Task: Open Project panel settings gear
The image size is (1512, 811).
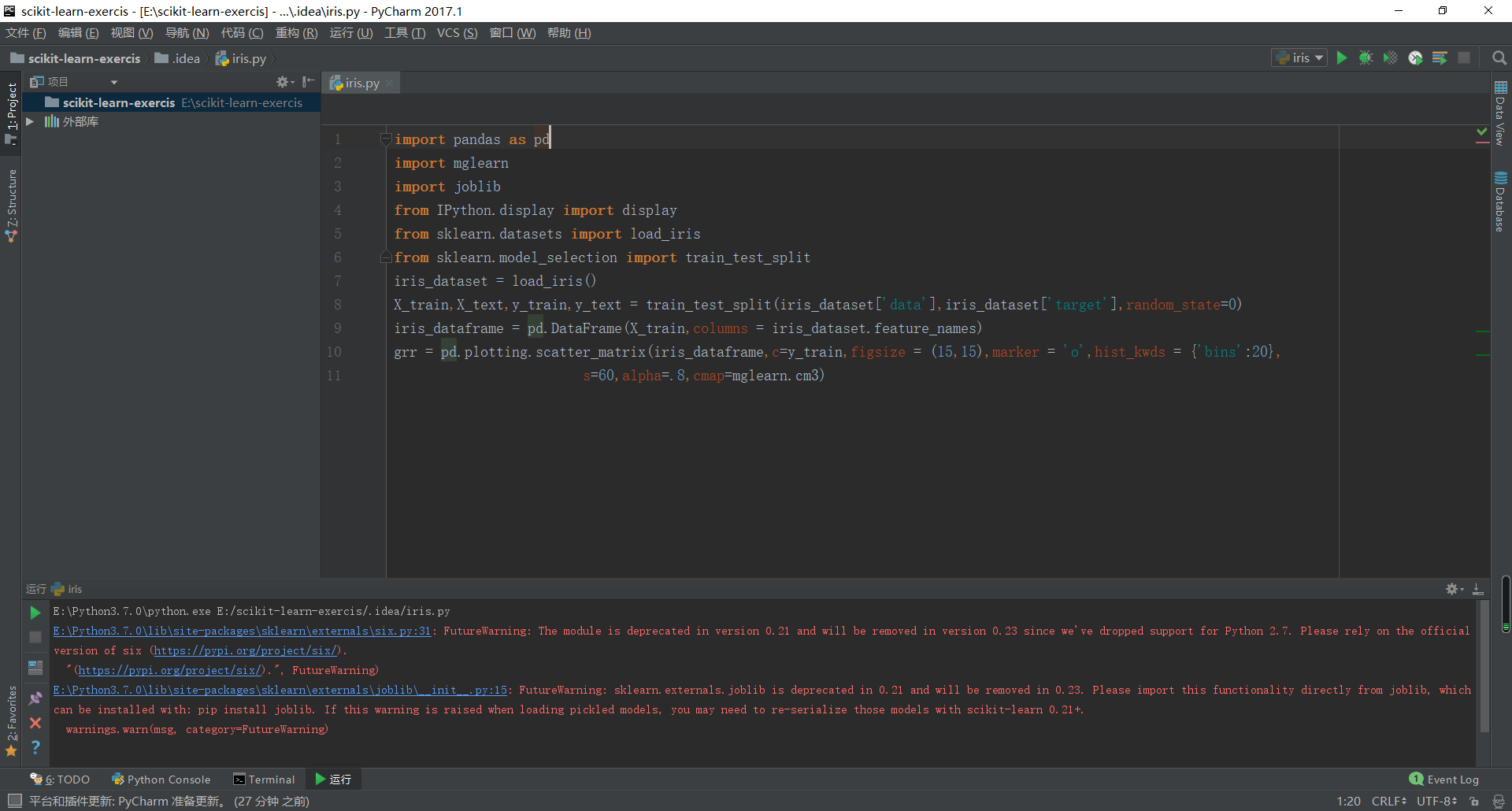Action: [x=284, y=82]
